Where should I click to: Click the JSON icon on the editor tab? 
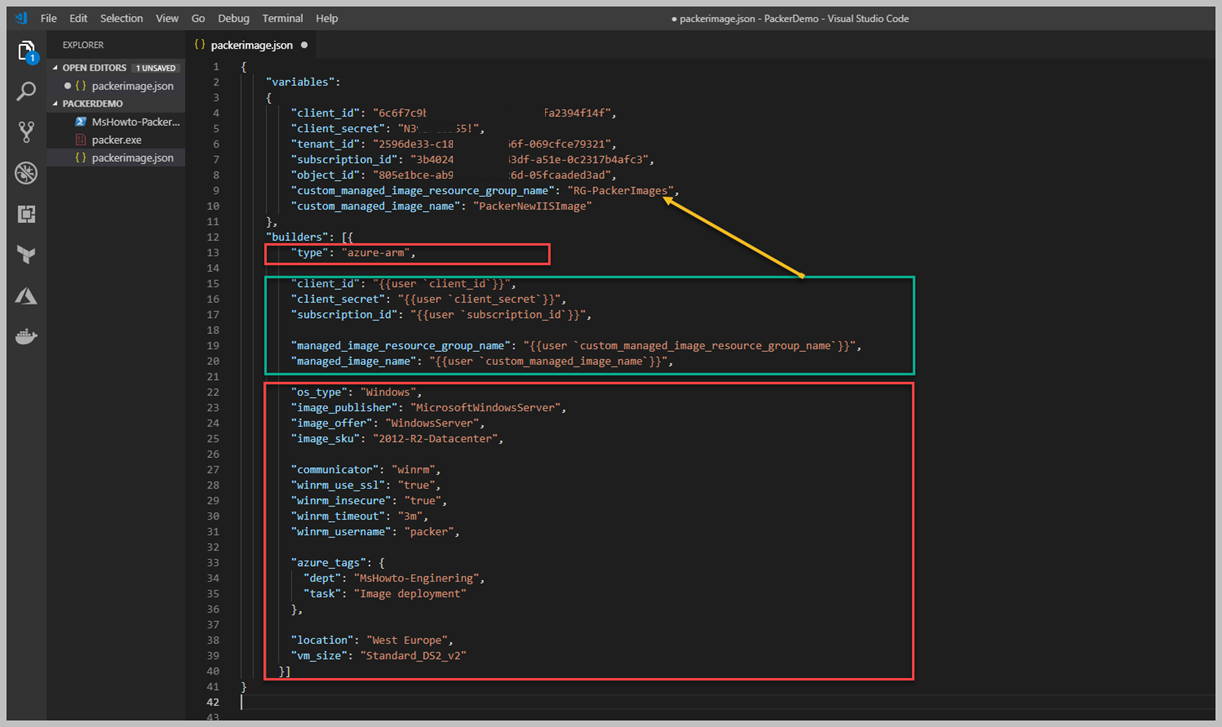(x=200, y=45)
